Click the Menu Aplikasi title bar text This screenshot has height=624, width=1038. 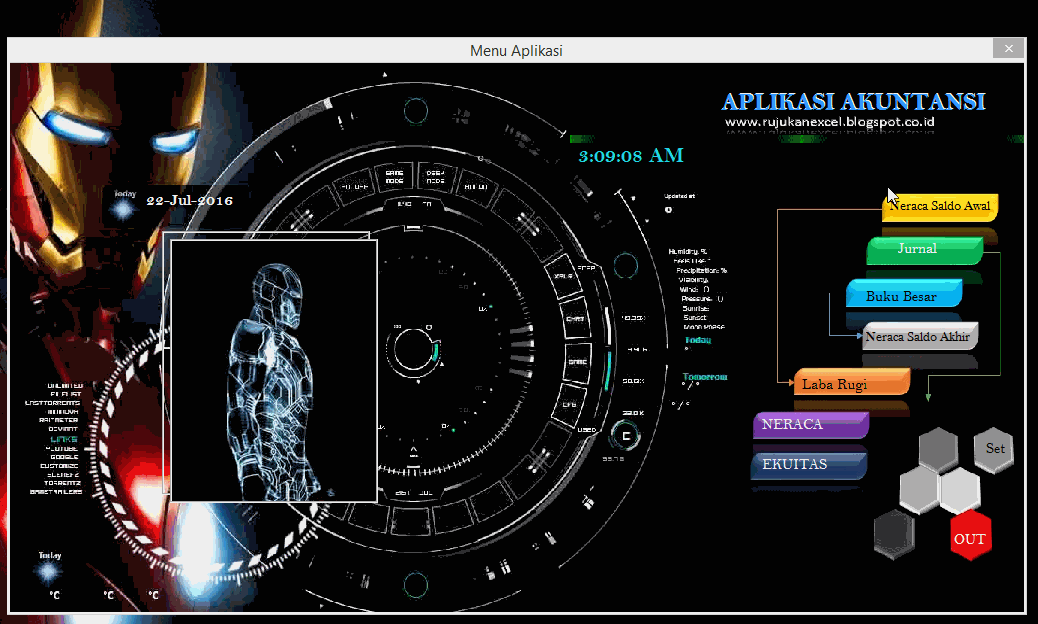point(516,51)
